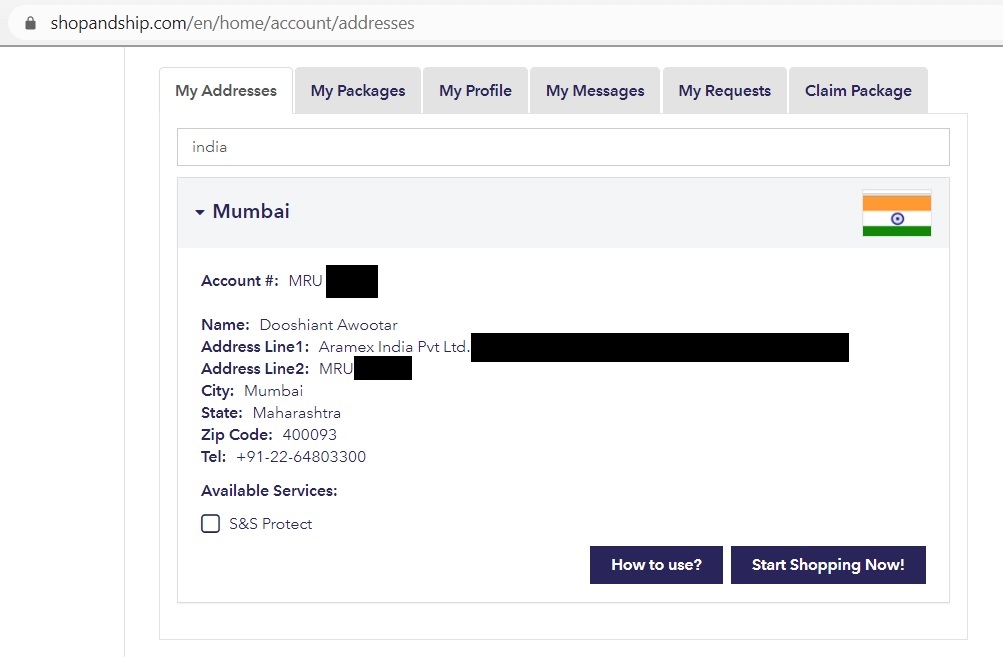Viewport: 1003px width, 657px height.
Task: Click the name Dooshiant Awootar
Action: tap(328, 325)
